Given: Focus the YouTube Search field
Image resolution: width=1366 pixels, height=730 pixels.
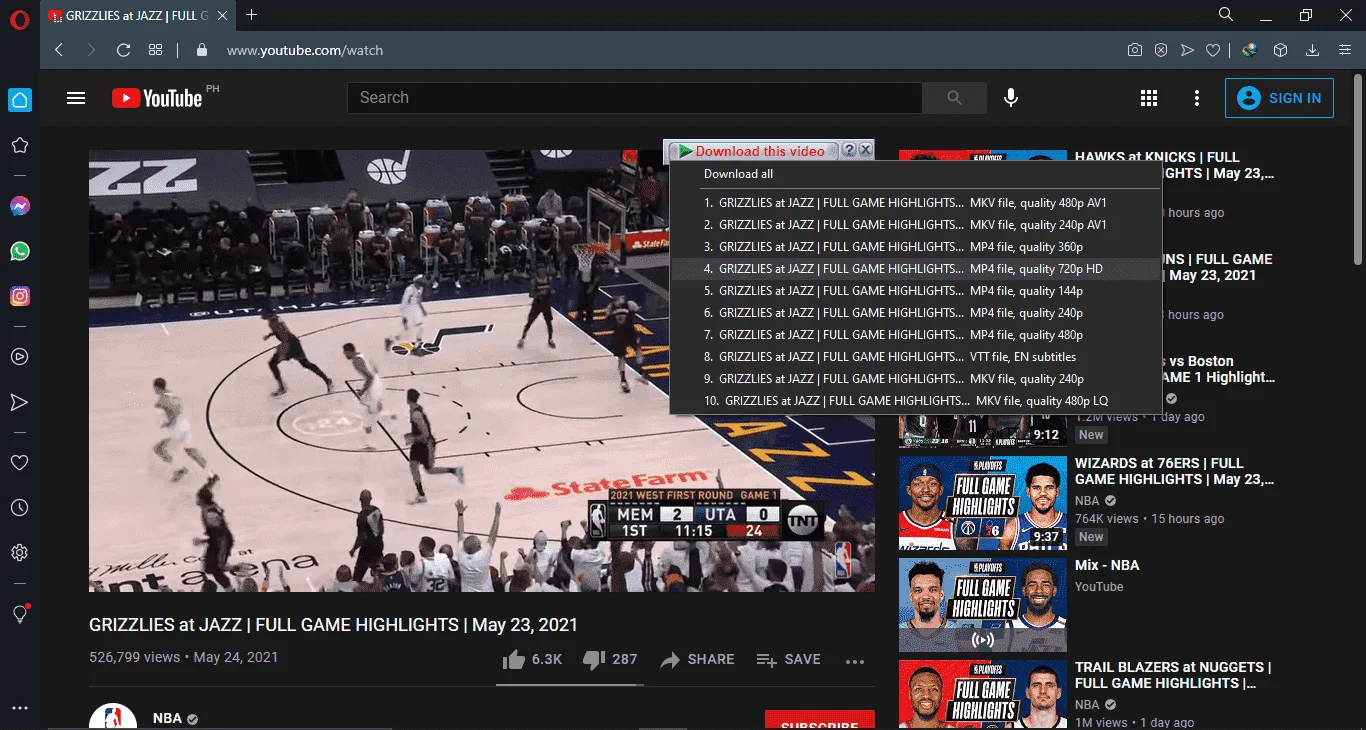Looking at the screenshot, I should pyautogui.click(x=635, y=98).
